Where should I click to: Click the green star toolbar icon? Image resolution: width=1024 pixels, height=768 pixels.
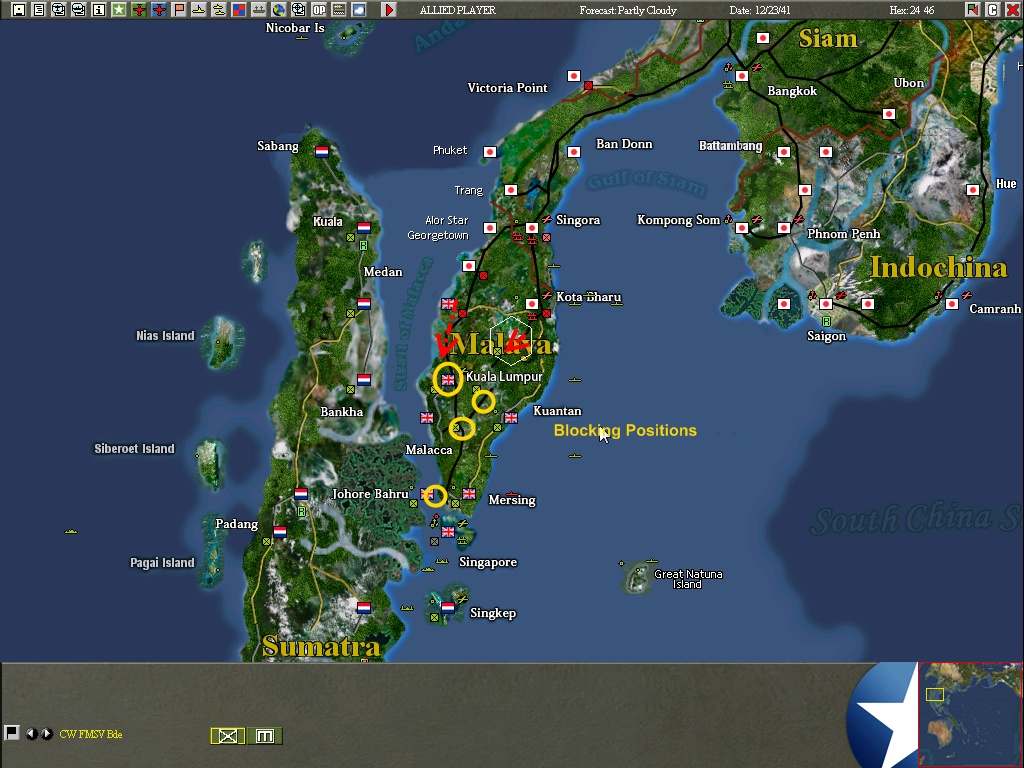pos(118,9)
